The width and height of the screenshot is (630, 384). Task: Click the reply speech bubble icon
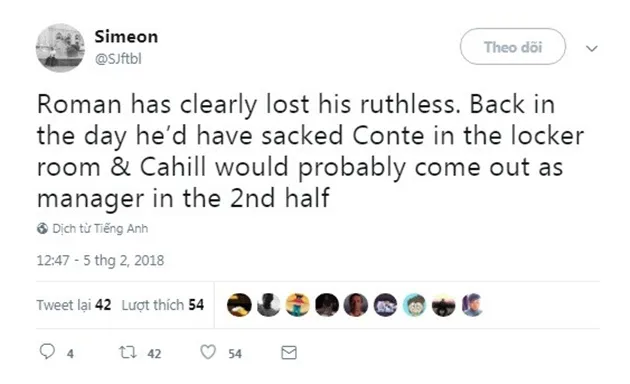47,351
